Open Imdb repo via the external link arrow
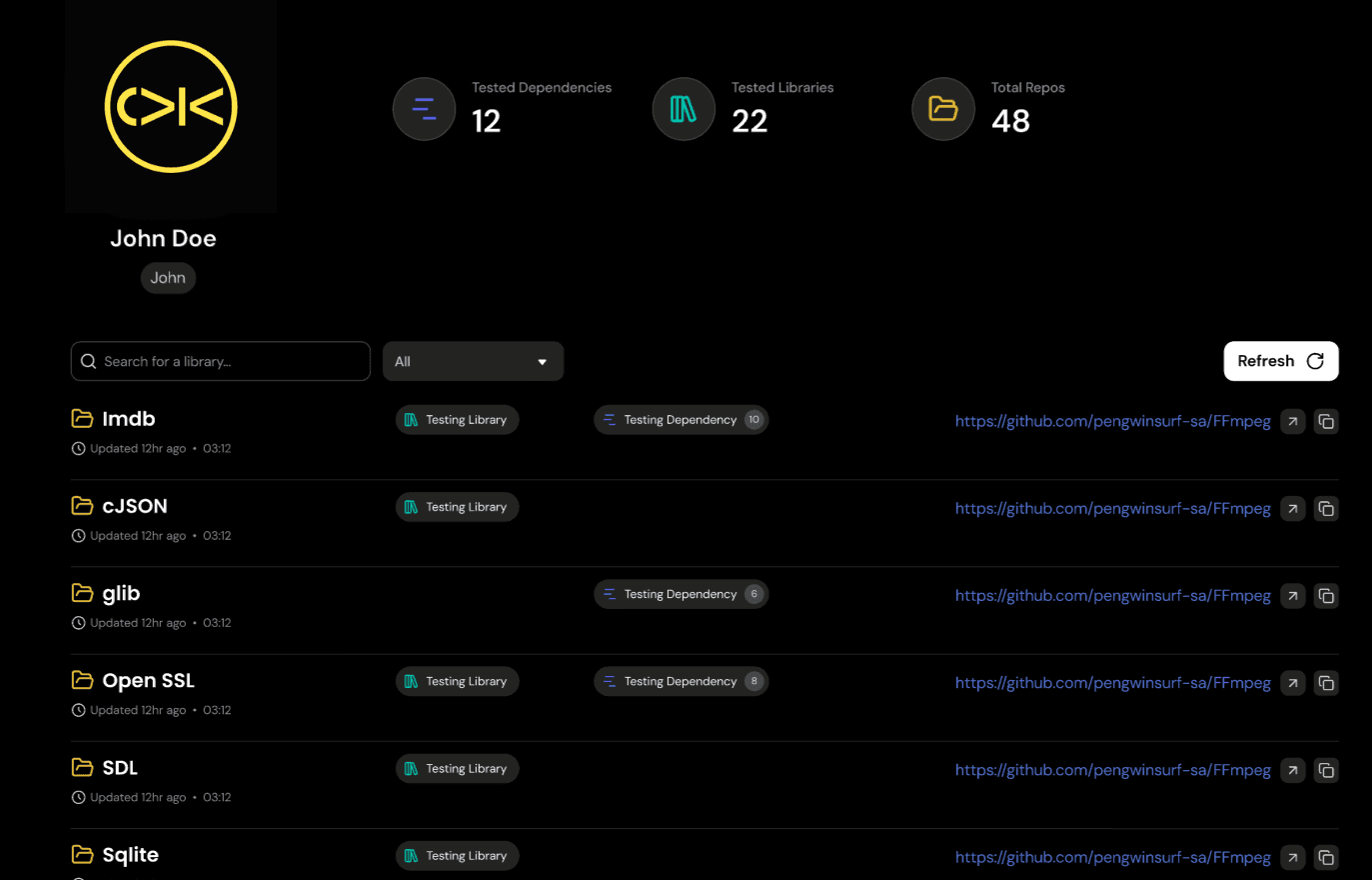 (x=1292, y=421)
